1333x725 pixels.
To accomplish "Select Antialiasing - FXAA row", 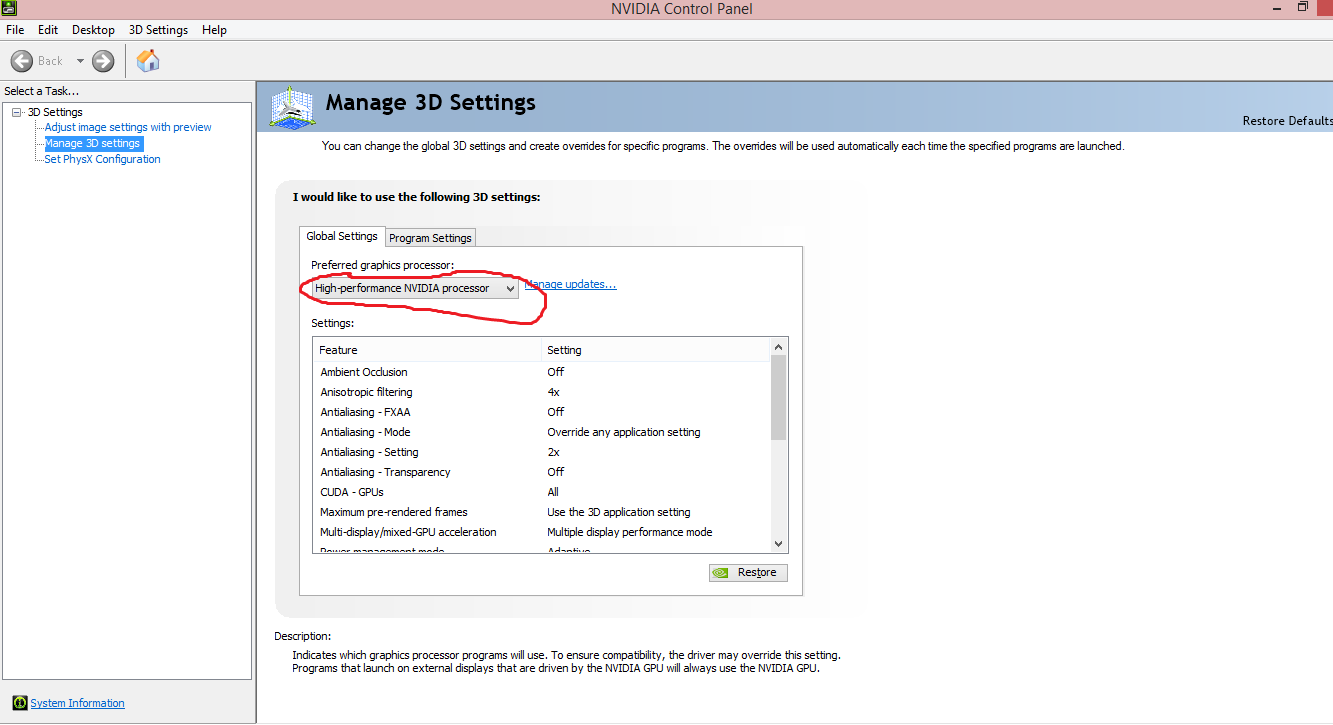I will point(542,412).
